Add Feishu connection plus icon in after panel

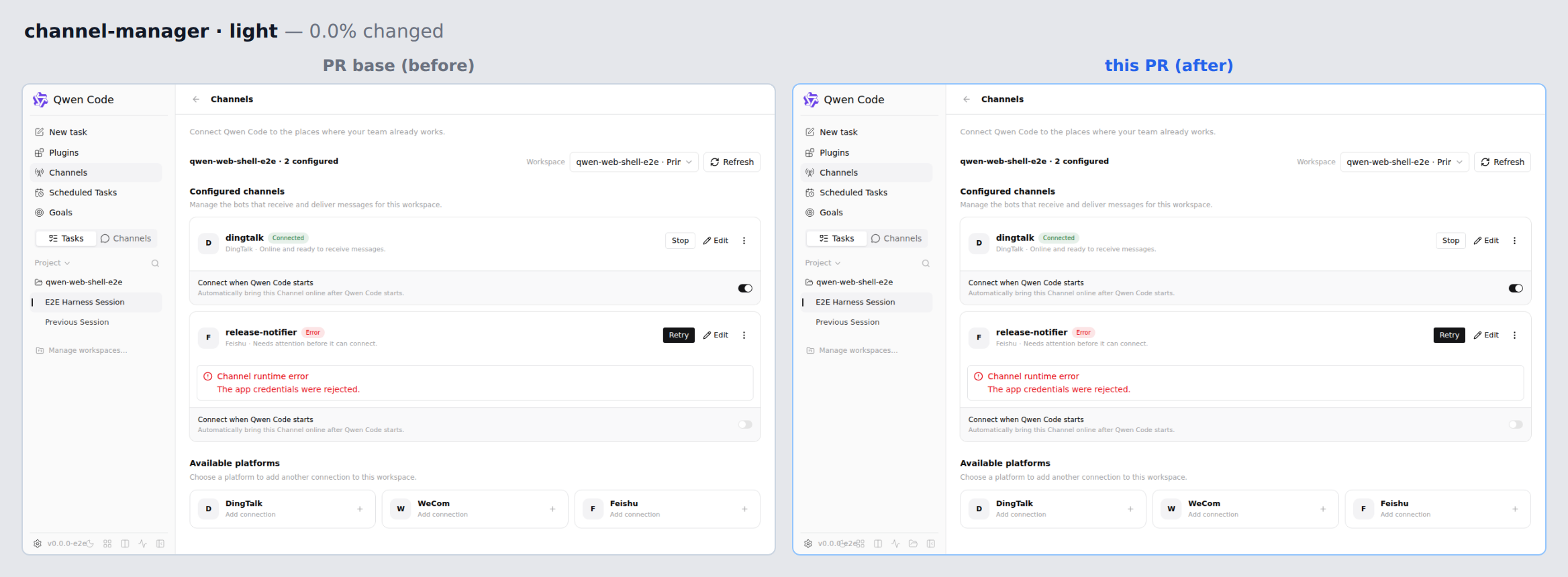(x=1515, y=509)
